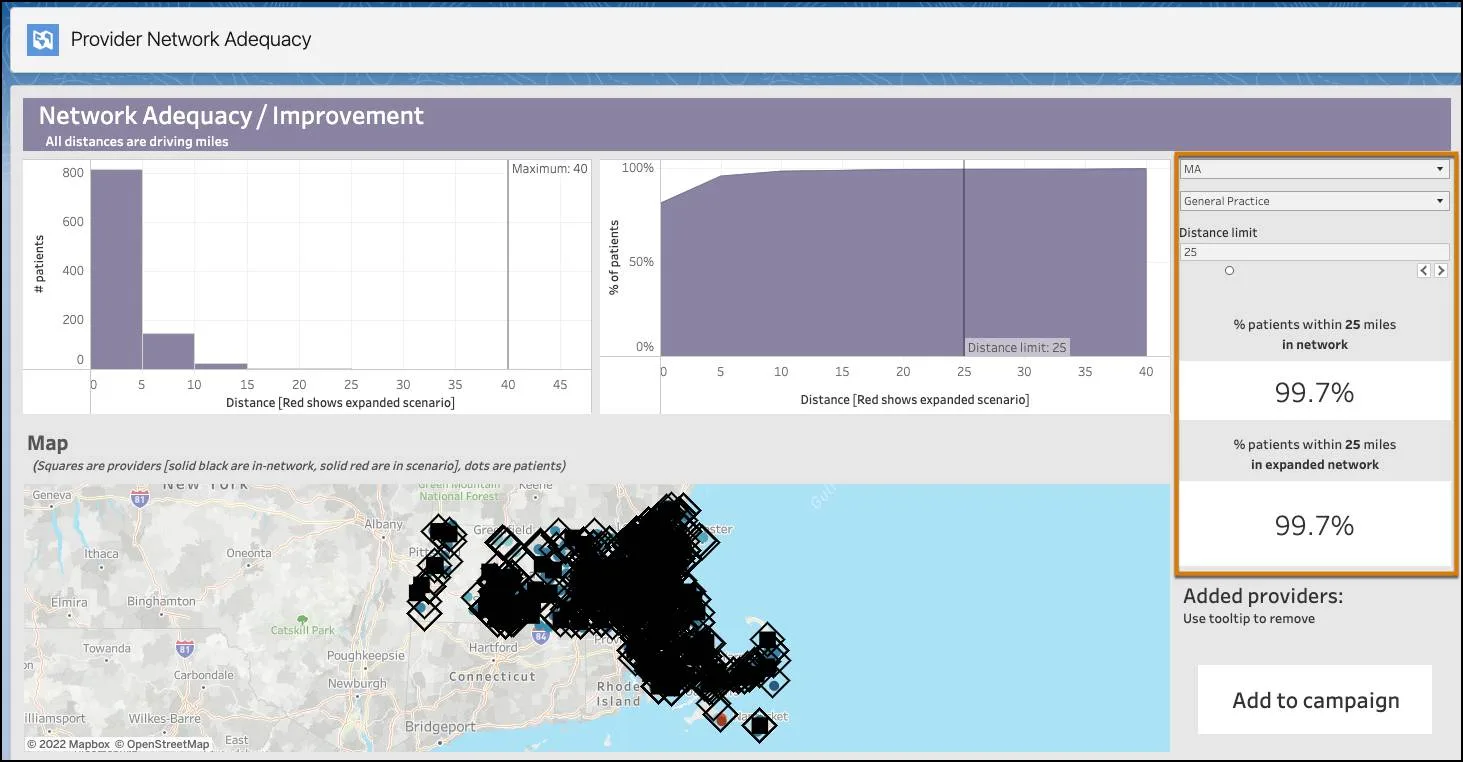Click the Added providers heading
The image size is (1463, 762).
tap(1263, 596)
